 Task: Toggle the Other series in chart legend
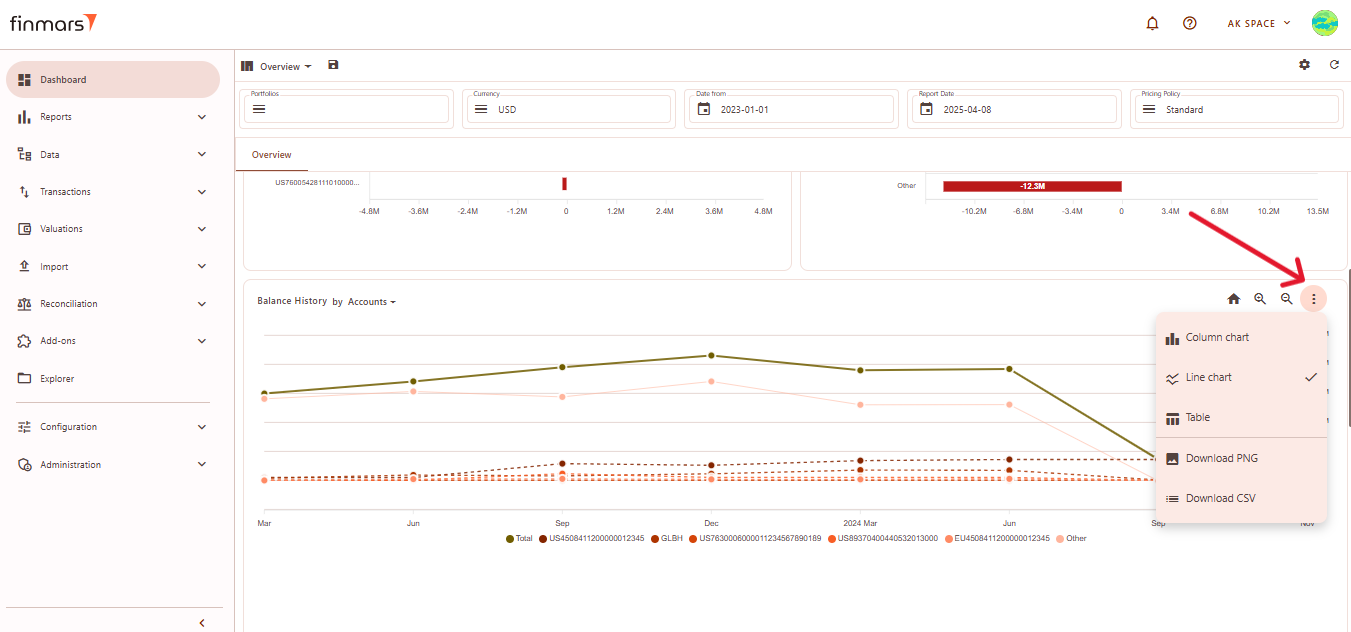[1070, 539]
